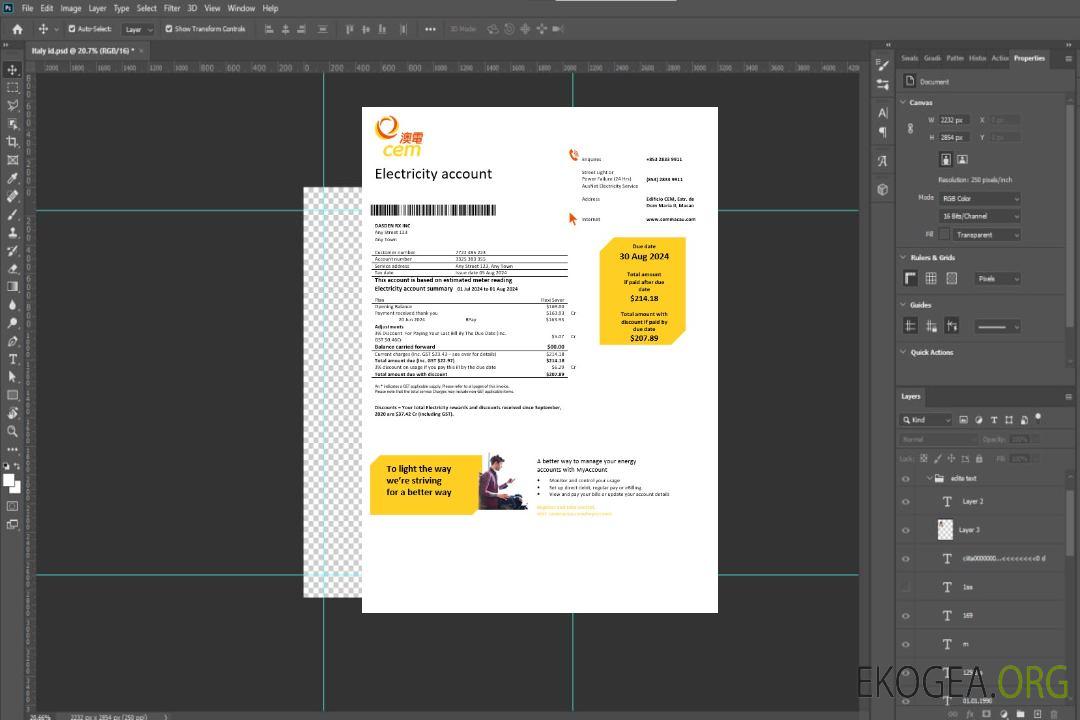Select the Pen tool

12,341
